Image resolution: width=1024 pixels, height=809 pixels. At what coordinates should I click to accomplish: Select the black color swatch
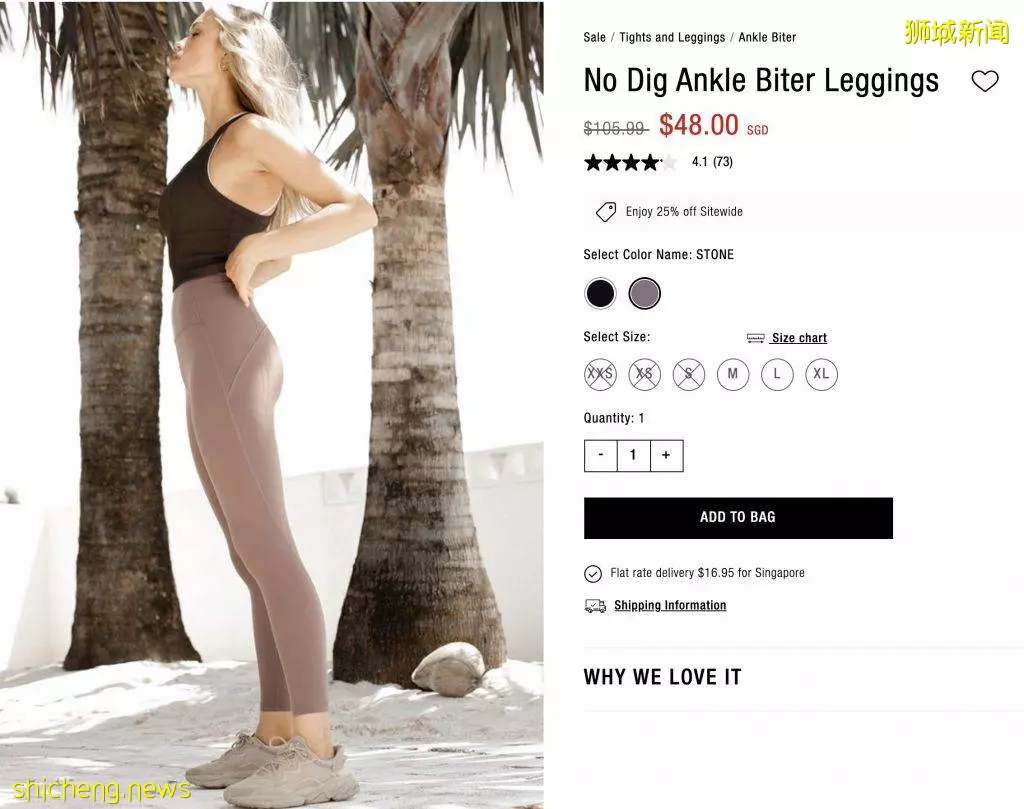click(x=600, y=293)
